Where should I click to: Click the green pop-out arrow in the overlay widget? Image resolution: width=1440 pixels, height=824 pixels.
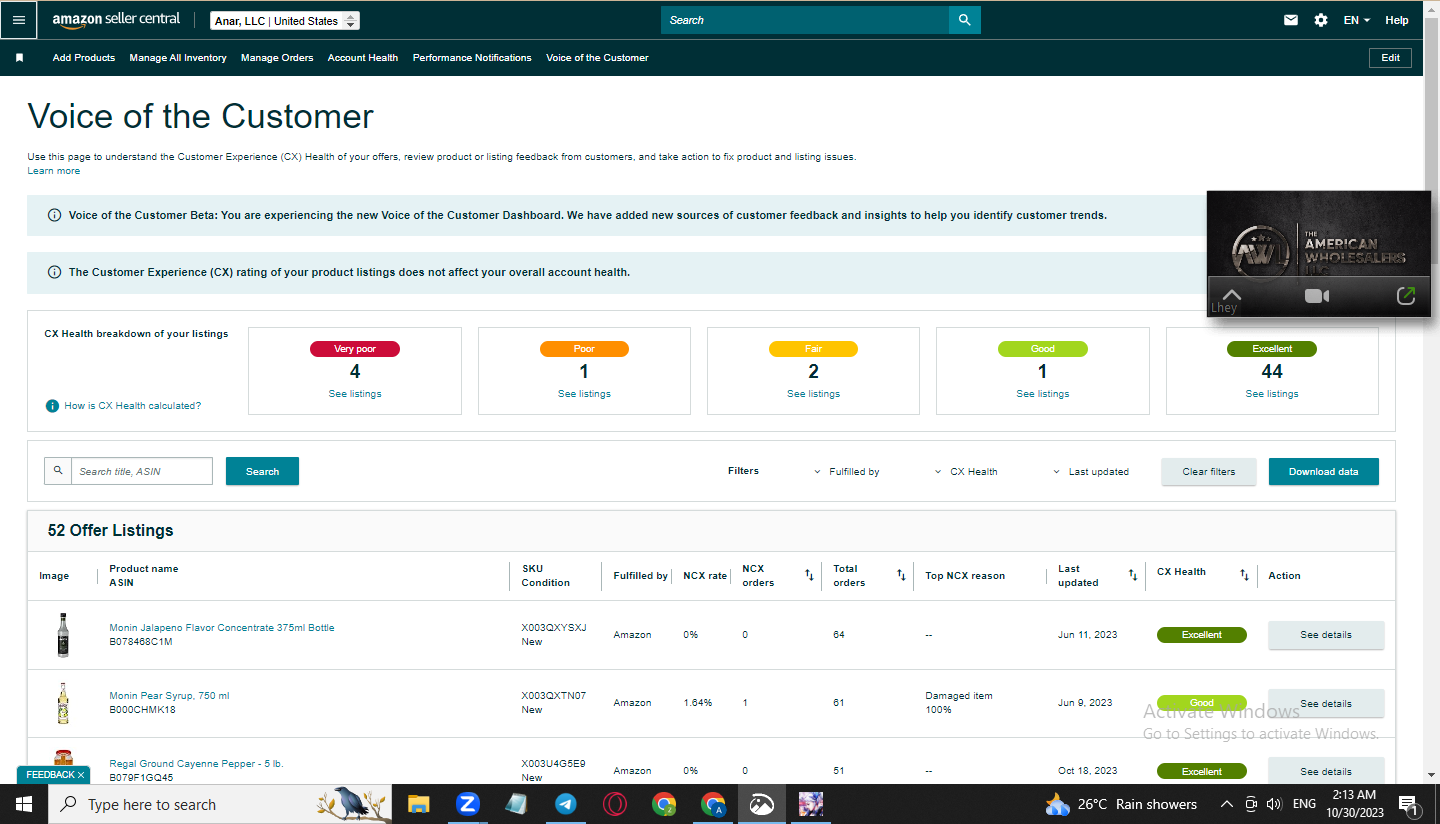coord(1406,295)
